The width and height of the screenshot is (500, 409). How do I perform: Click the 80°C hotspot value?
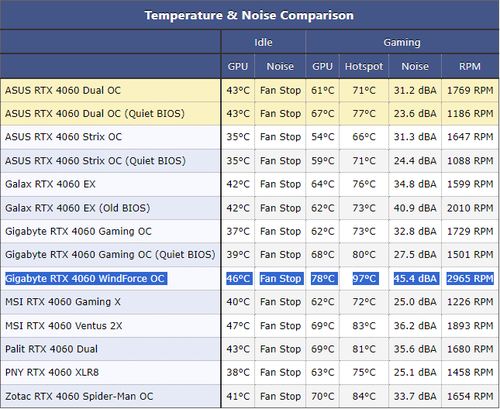pos(364,255)
